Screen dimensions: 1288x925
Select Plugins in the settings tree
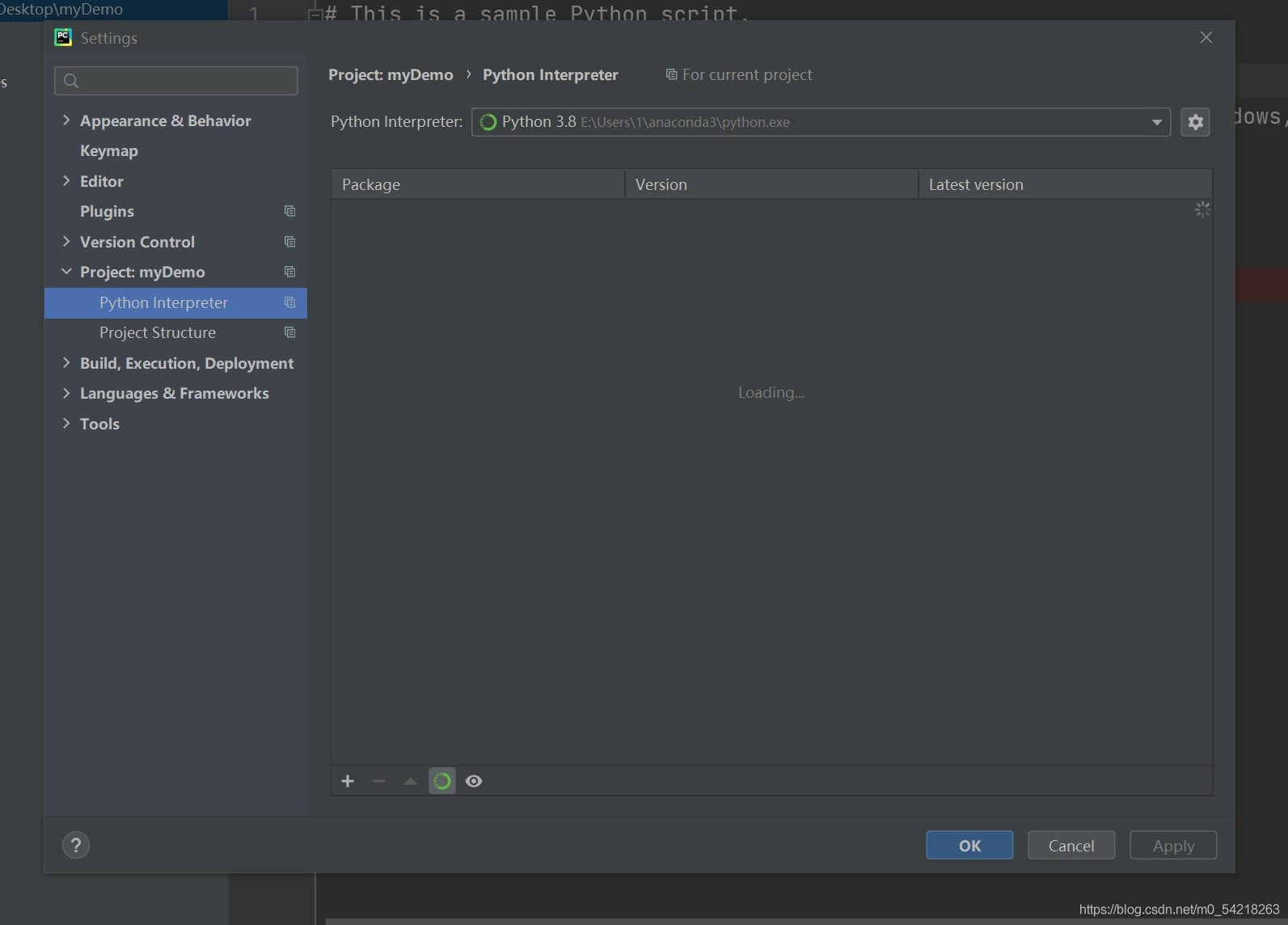coord(107,211)
